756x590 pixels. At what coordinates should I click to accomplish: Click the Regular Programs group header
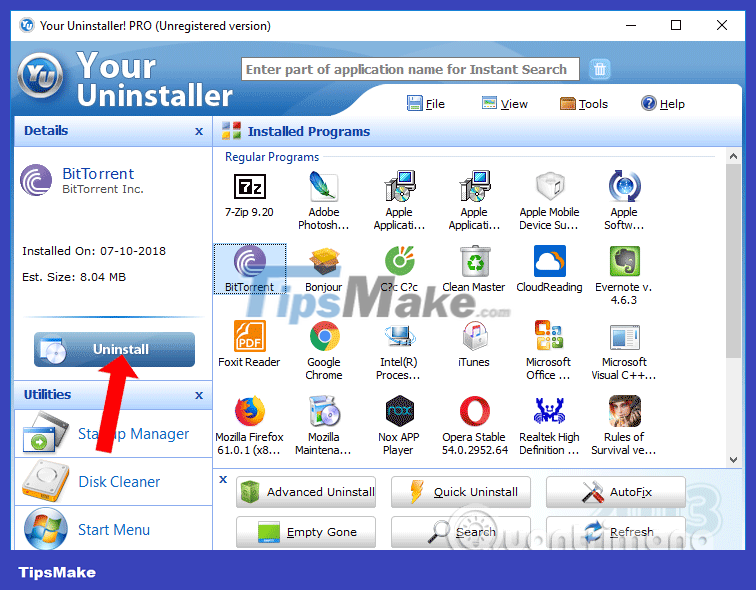click(x=272, y=157)
